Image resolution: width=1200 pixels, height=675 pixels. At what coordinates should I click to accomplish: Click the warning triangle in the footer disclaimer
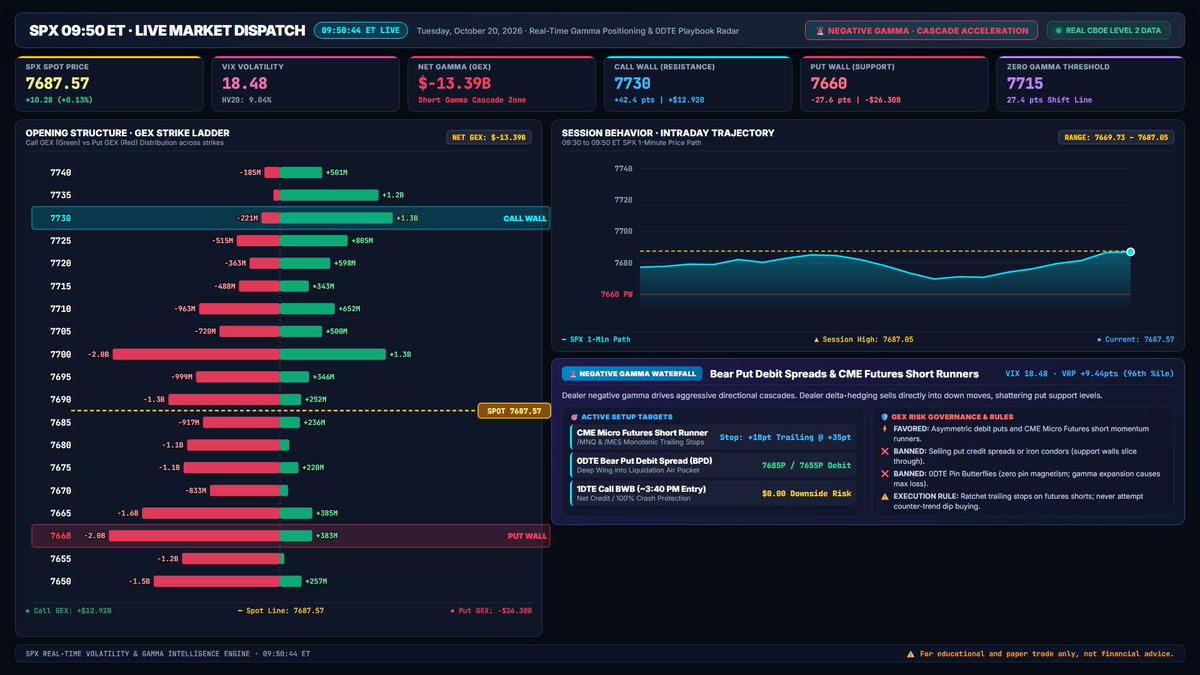(x=910, y=653)
